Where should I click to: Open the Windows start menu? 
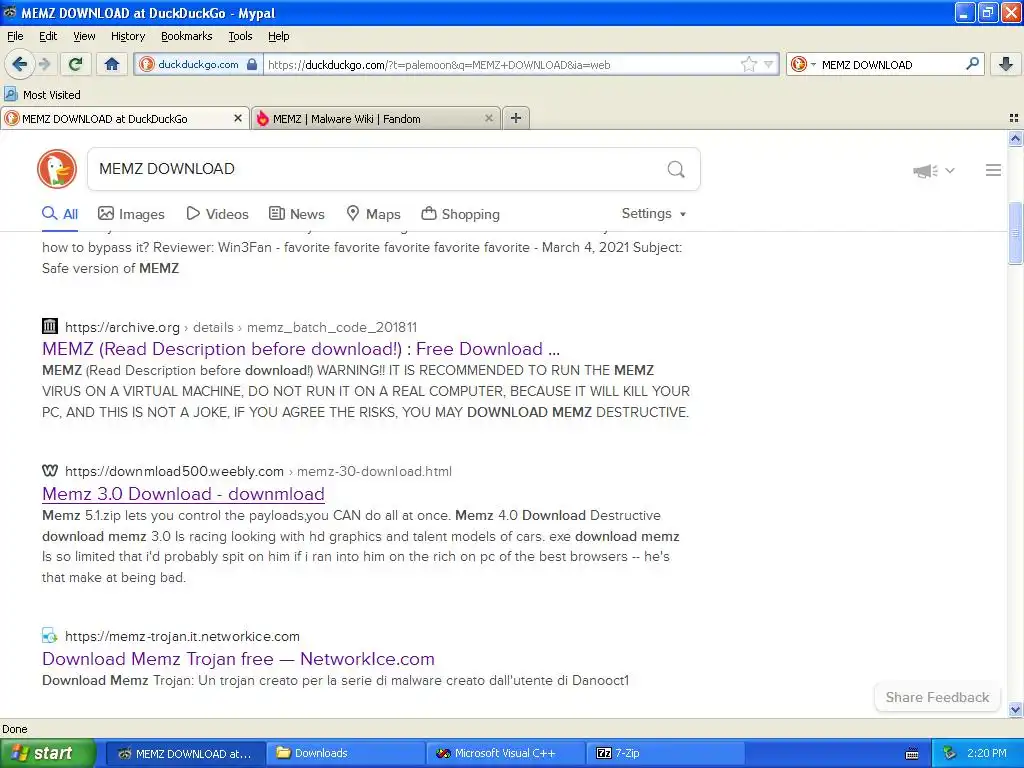47,753
